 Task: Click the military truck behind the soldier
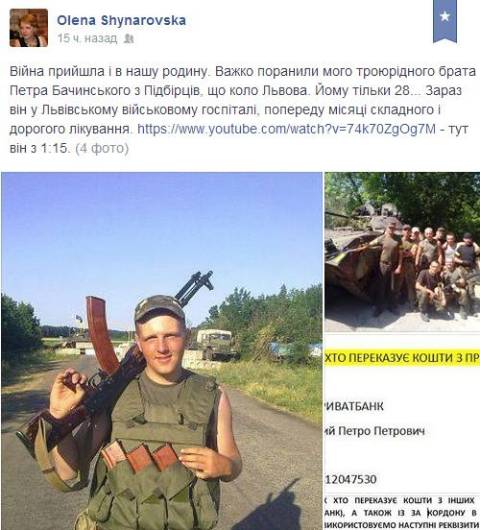click(216, 344)
